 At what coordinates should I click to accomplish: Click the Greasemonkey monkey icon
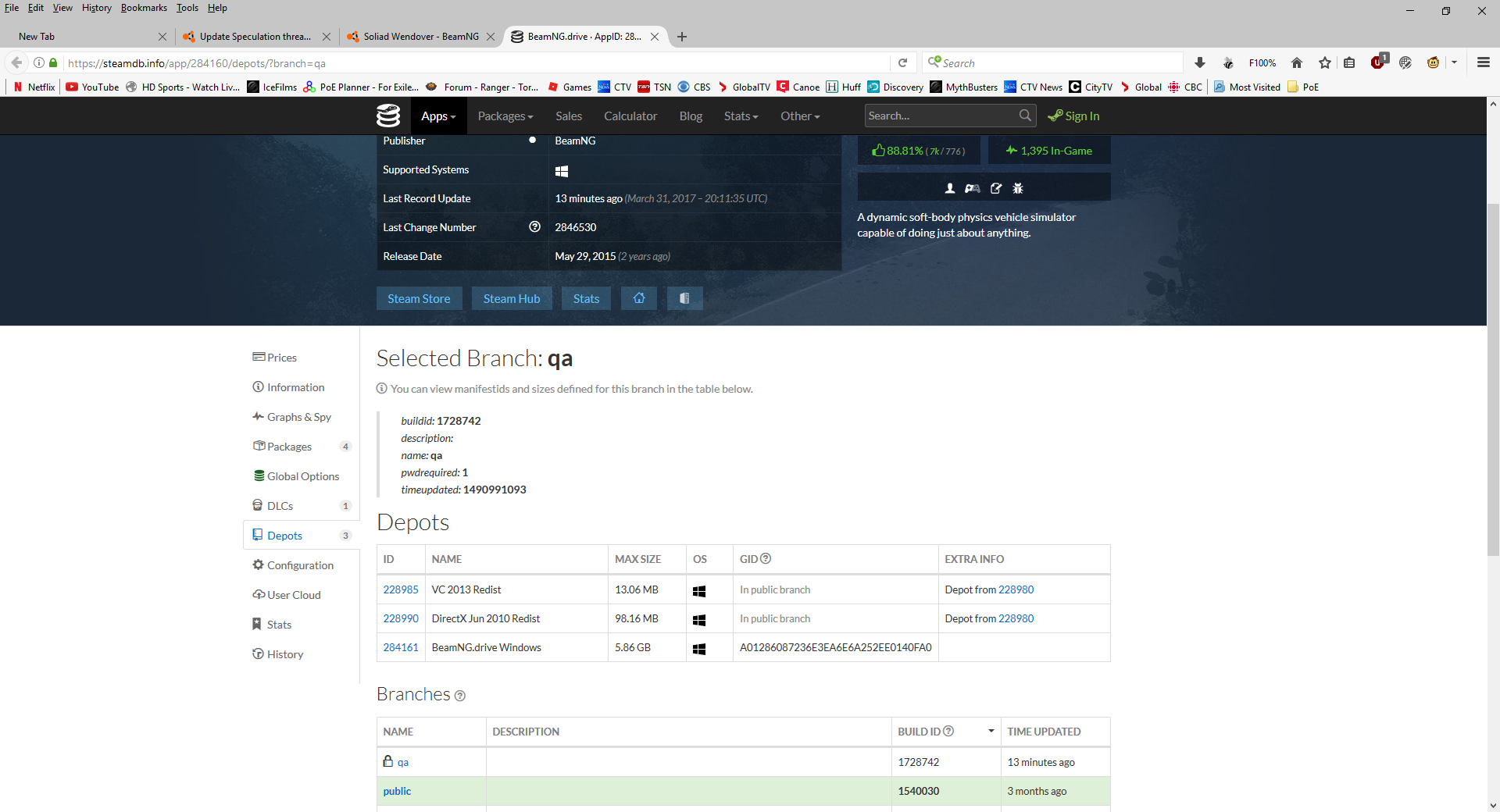(x=1433, y=62)
